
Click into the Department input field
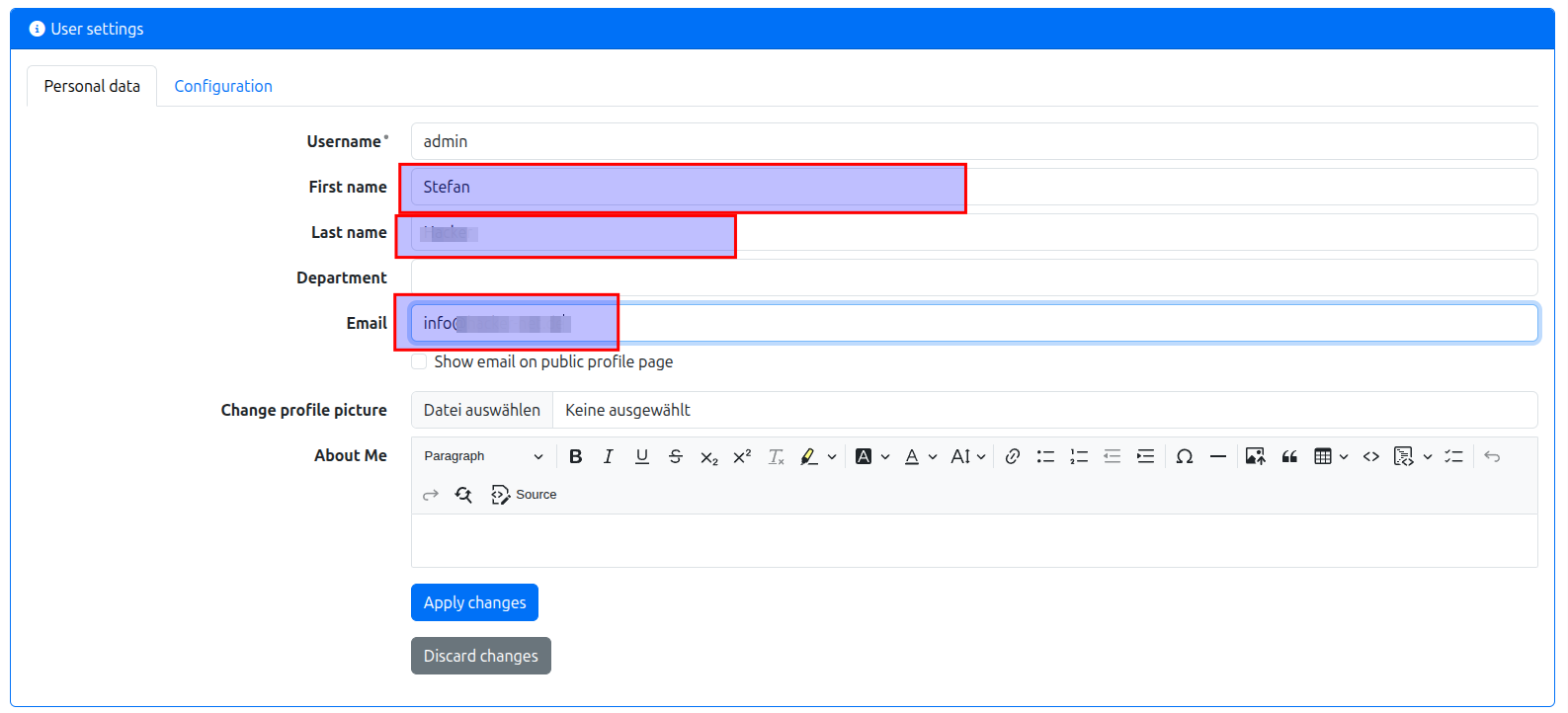coord(973,277)
